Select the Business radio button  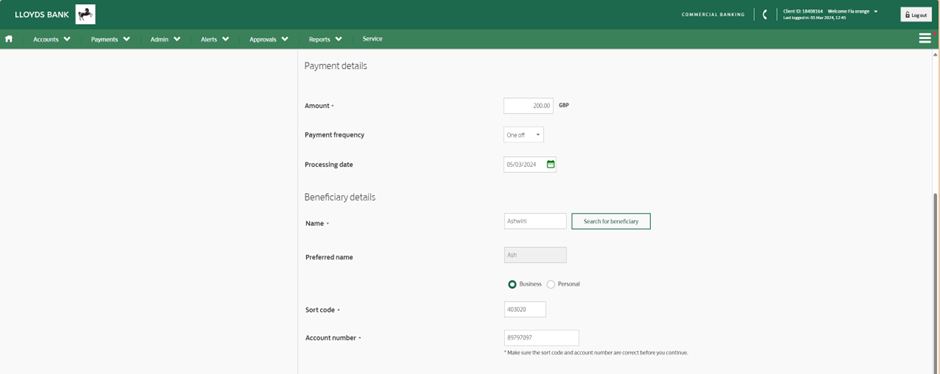tap(512, 284)
